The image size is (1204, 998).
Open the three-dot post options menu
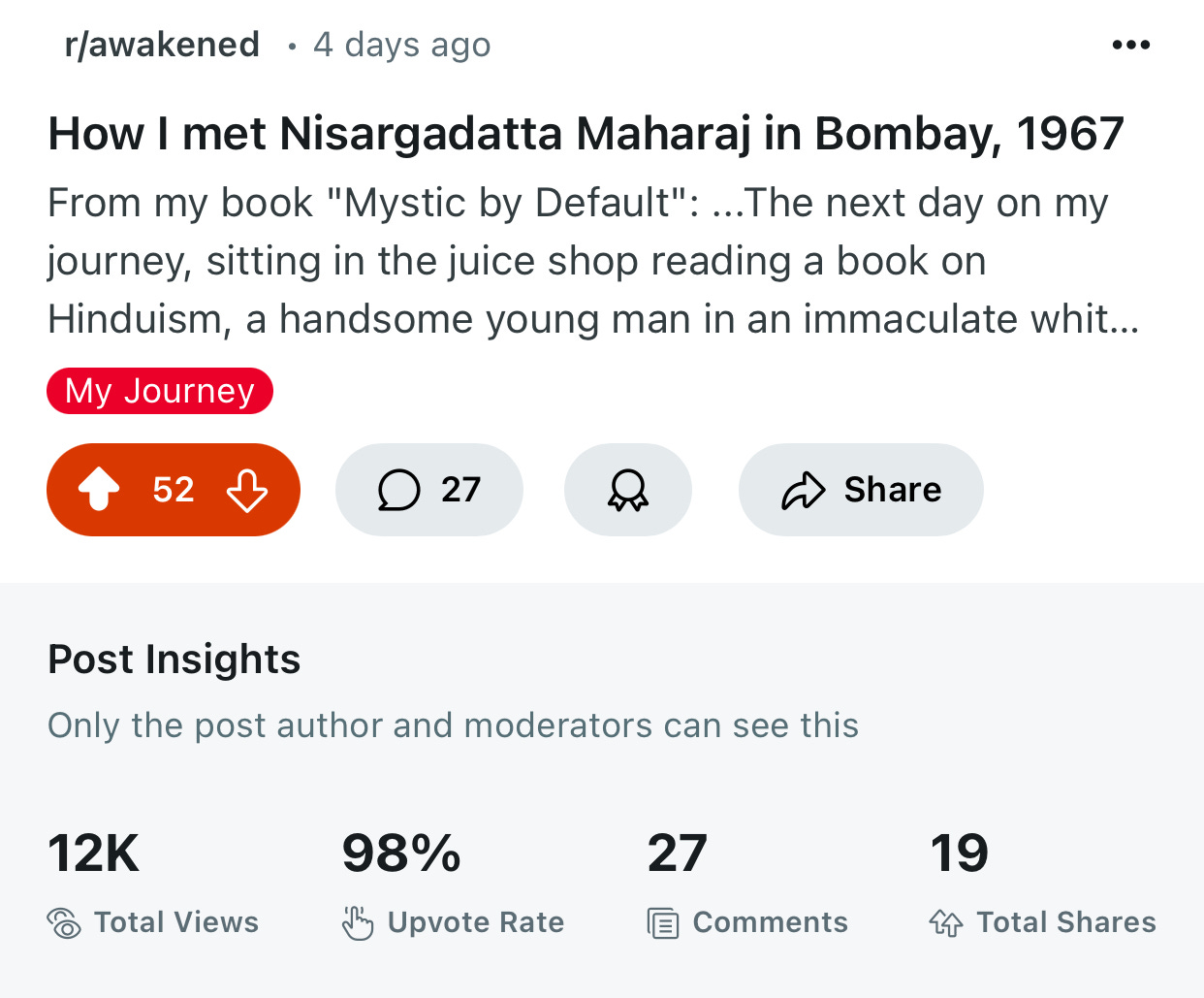tap(1131, 45)
